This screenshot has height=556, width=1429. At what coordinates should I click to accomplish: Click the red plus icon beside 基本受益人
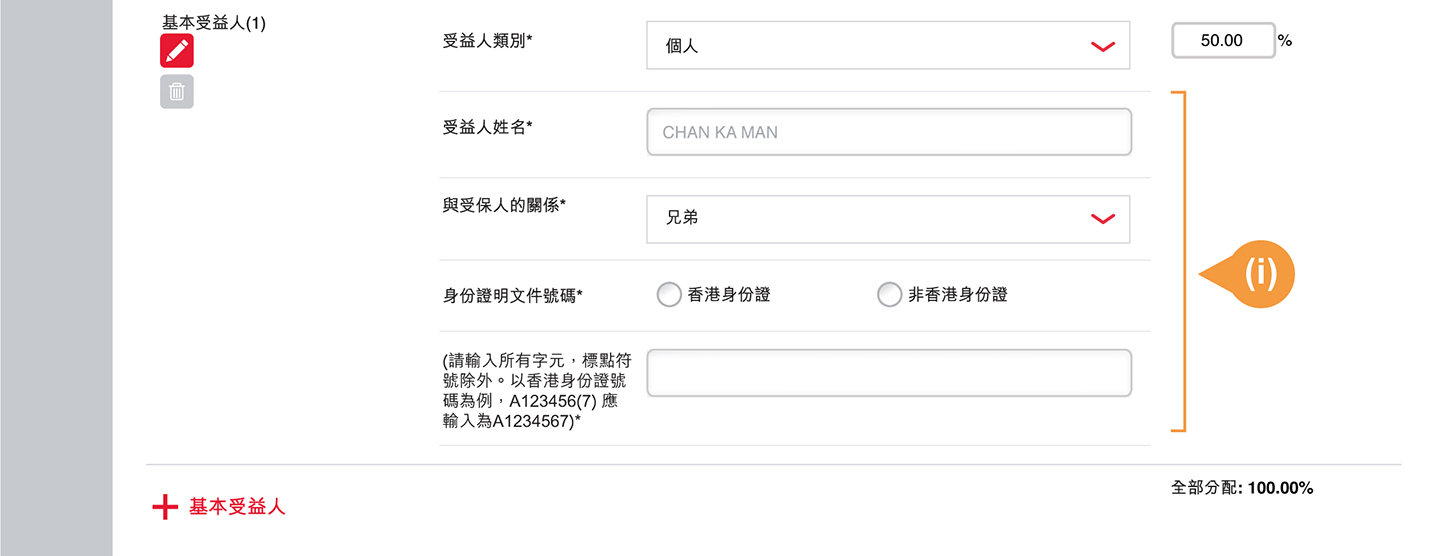[164, 508]
